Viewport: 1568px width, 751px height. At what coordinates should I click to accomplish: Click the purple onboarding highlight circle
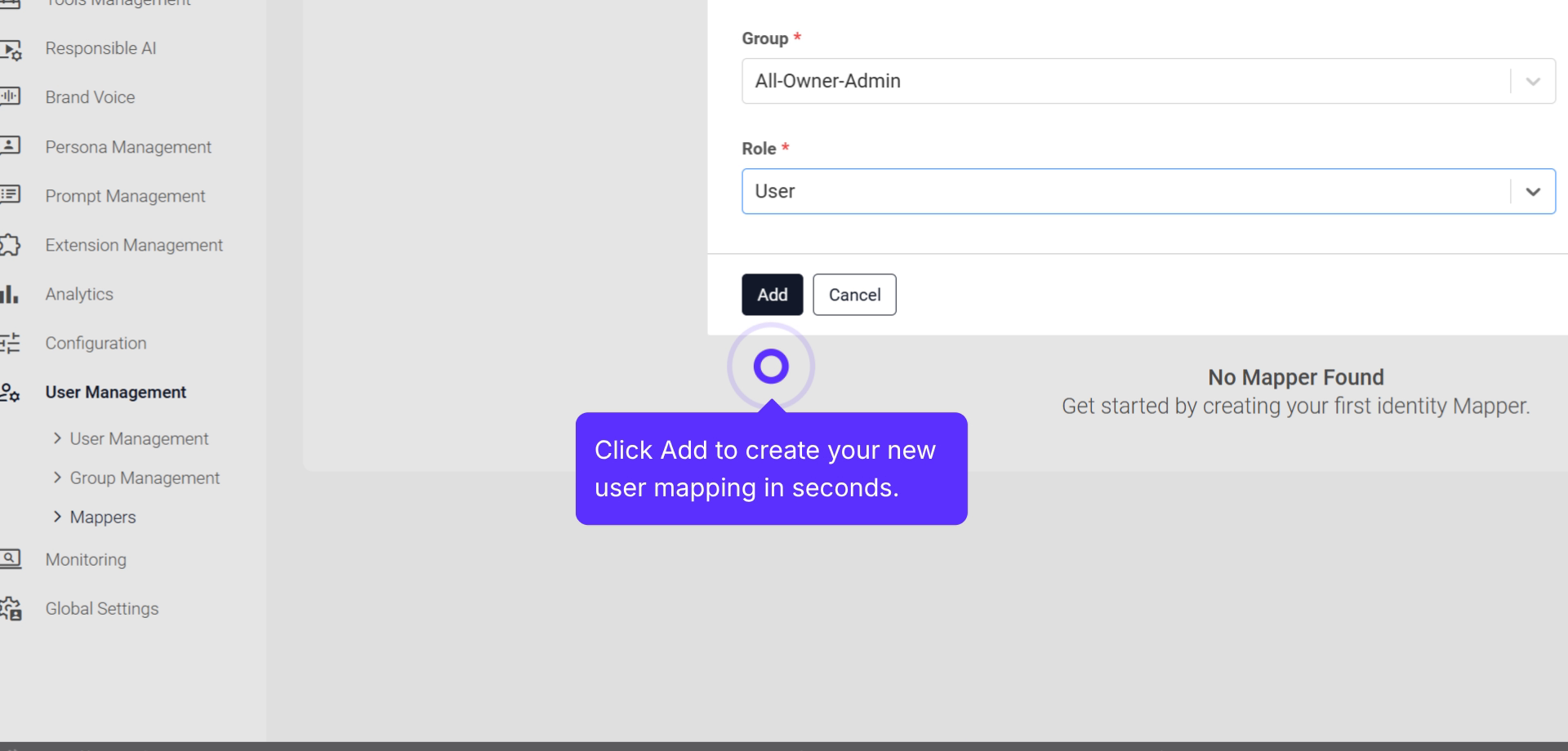[771, 367]
